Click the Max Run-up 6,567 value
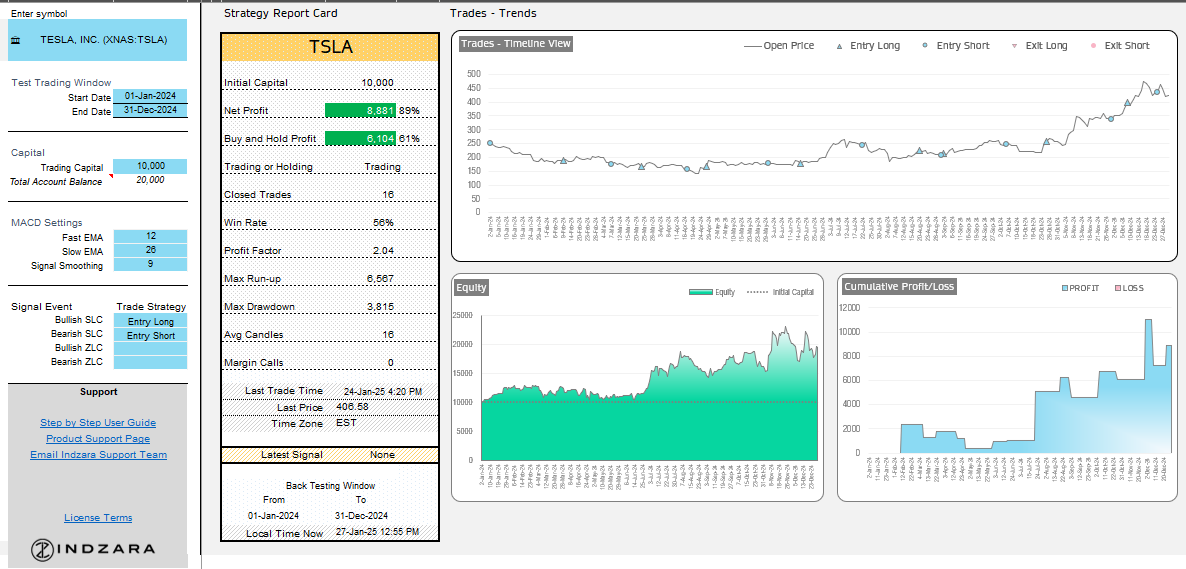Viewport: 1186px width, 569px height. tap(380, 278)
